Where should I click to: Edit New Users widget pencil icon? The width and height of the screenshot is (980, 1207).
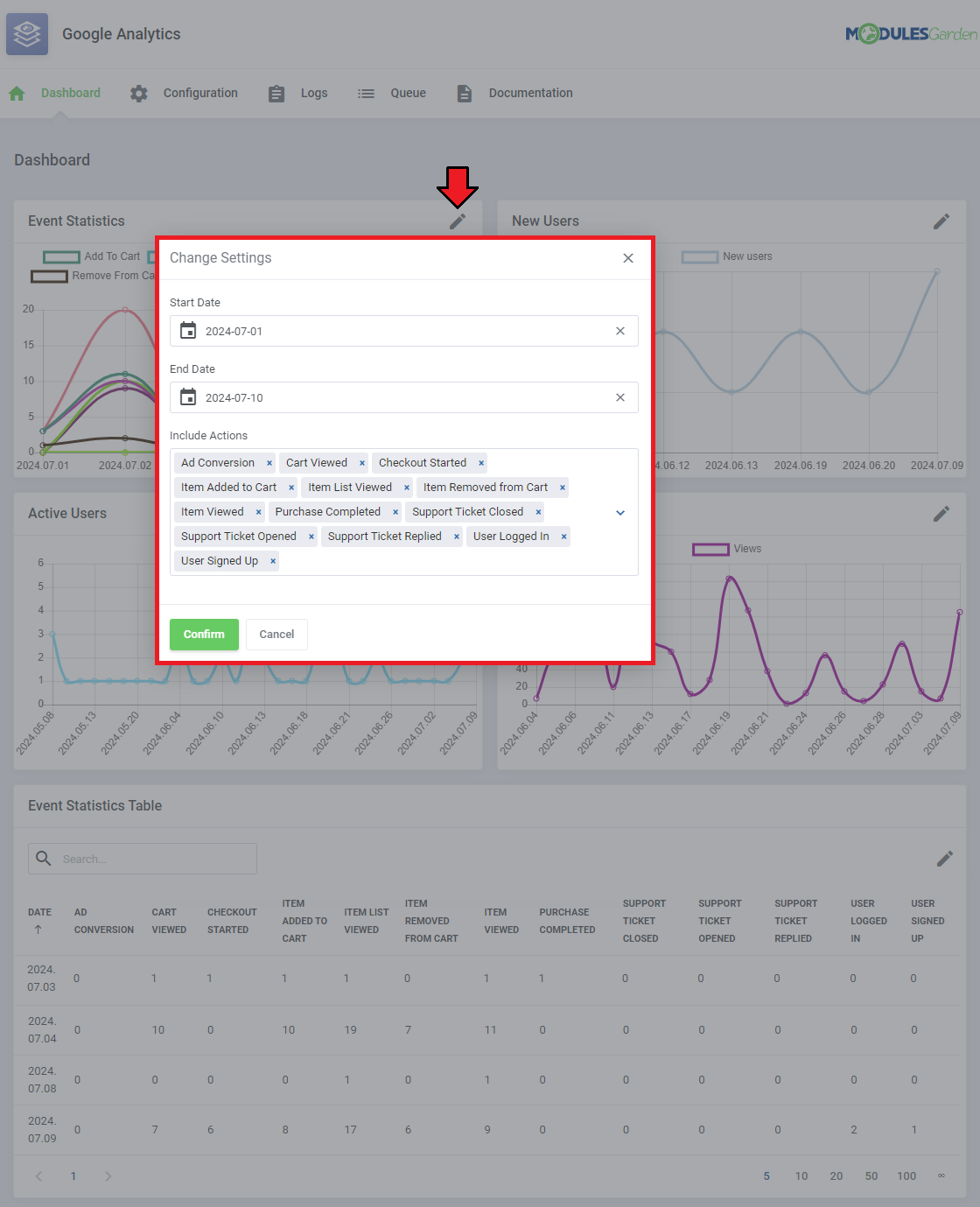[941, 221]
